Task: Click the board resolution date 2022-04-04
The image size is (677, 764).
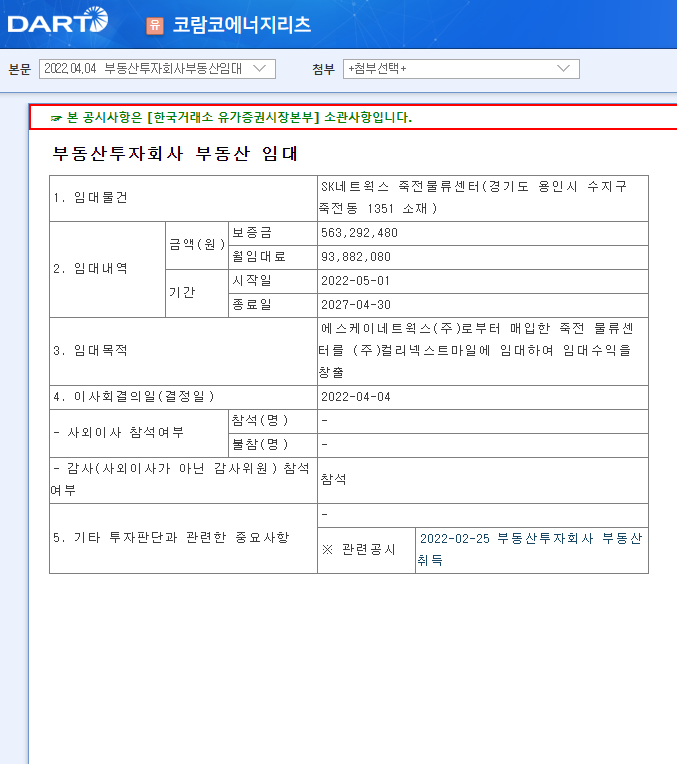Action: pos(356,397)
